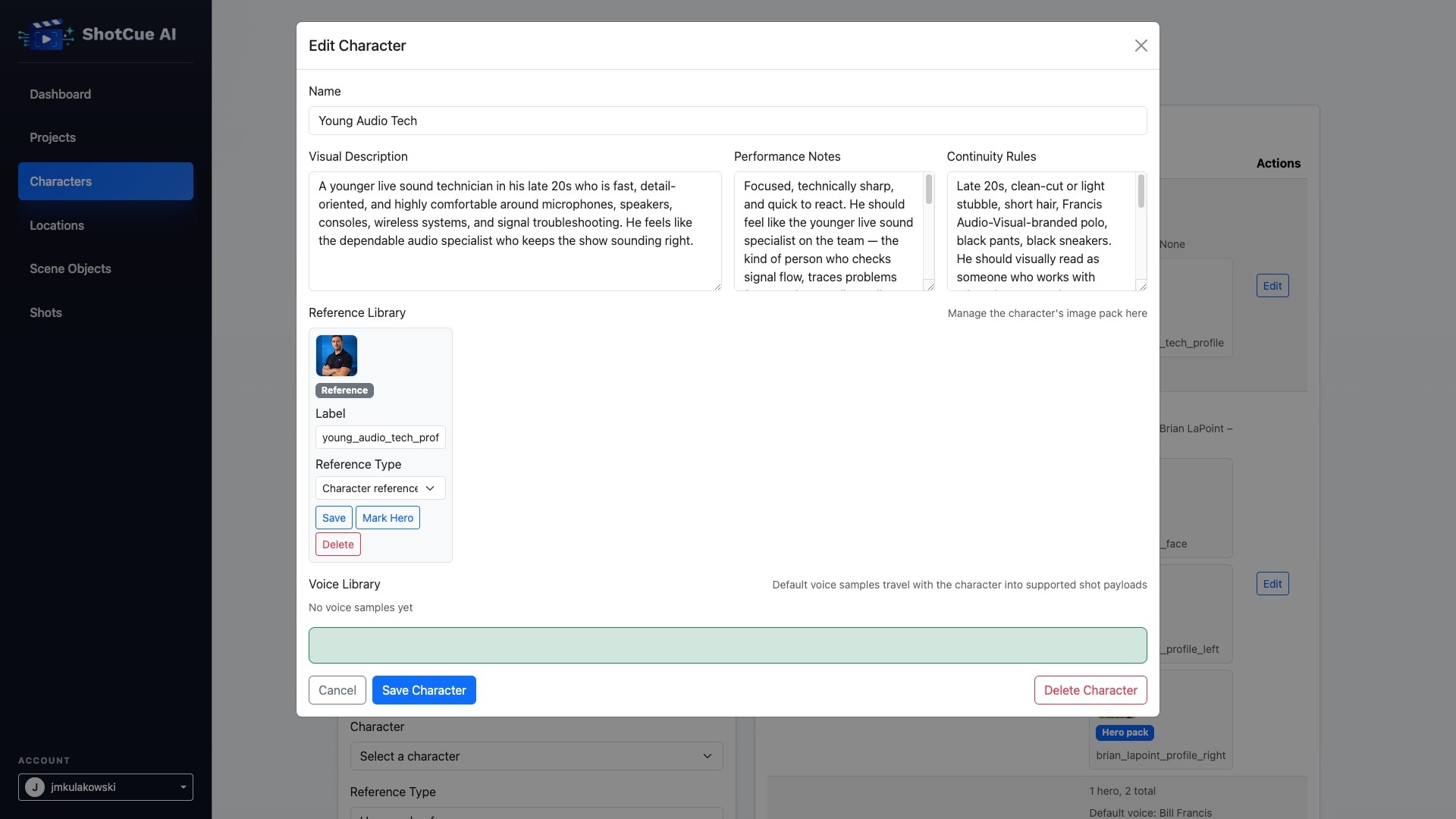Viewport: 1456px width, 819px height.
Task: Click the green voice upload area
Action: pos(727,645)
